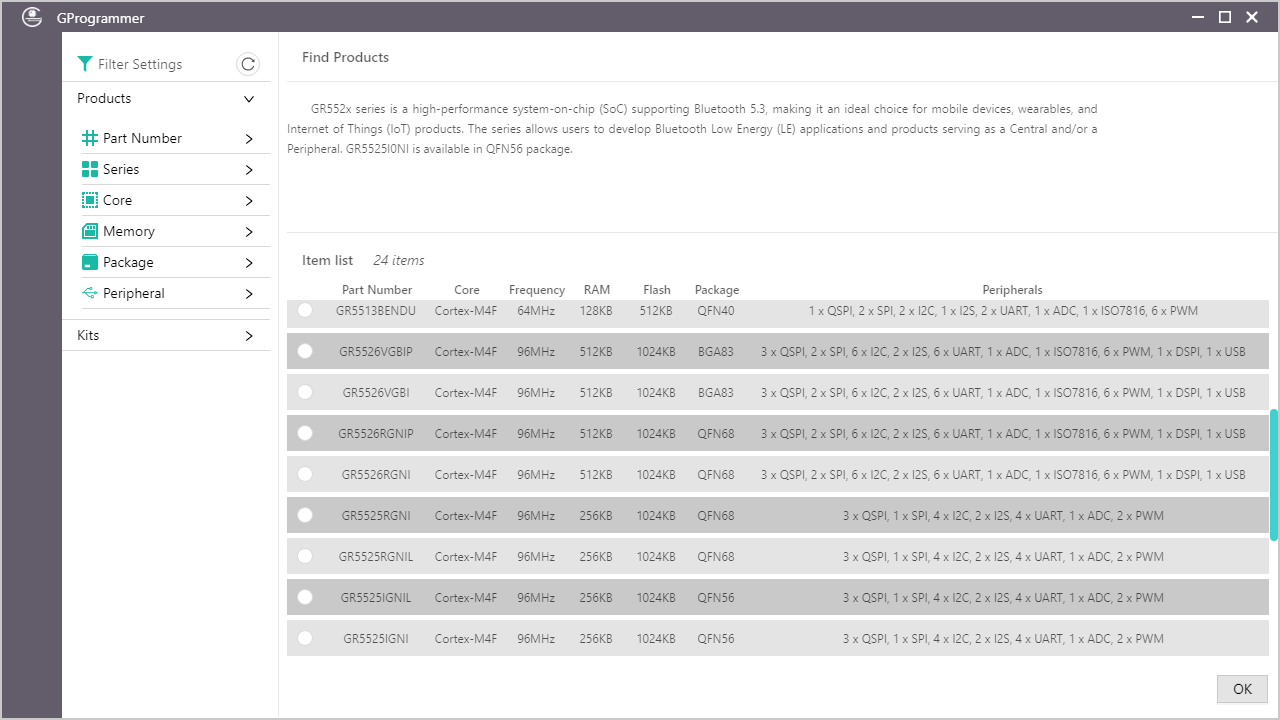Click the GR5526VGBIP part number text
This screenshot has width=1280, height=720.
pyautogui.click(x=376, y=352)
